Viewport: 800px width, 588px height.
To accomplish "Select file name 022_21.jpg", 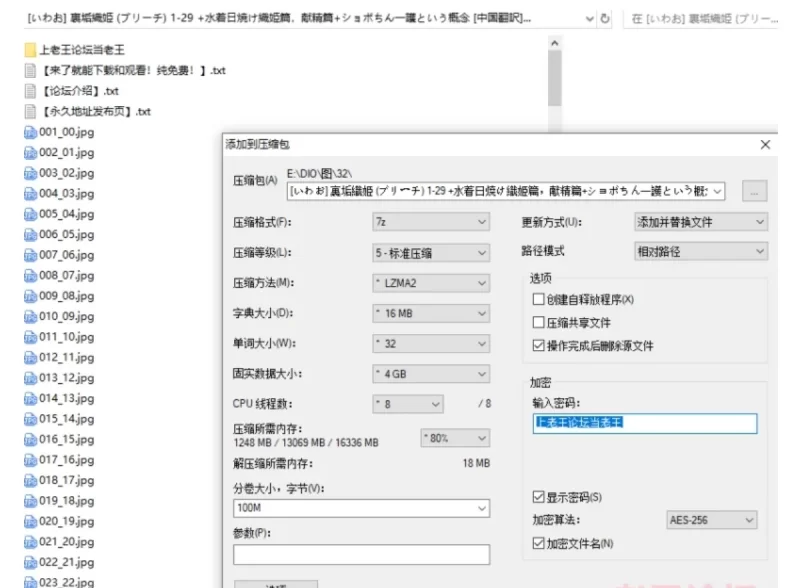I will tap(66, 562).
